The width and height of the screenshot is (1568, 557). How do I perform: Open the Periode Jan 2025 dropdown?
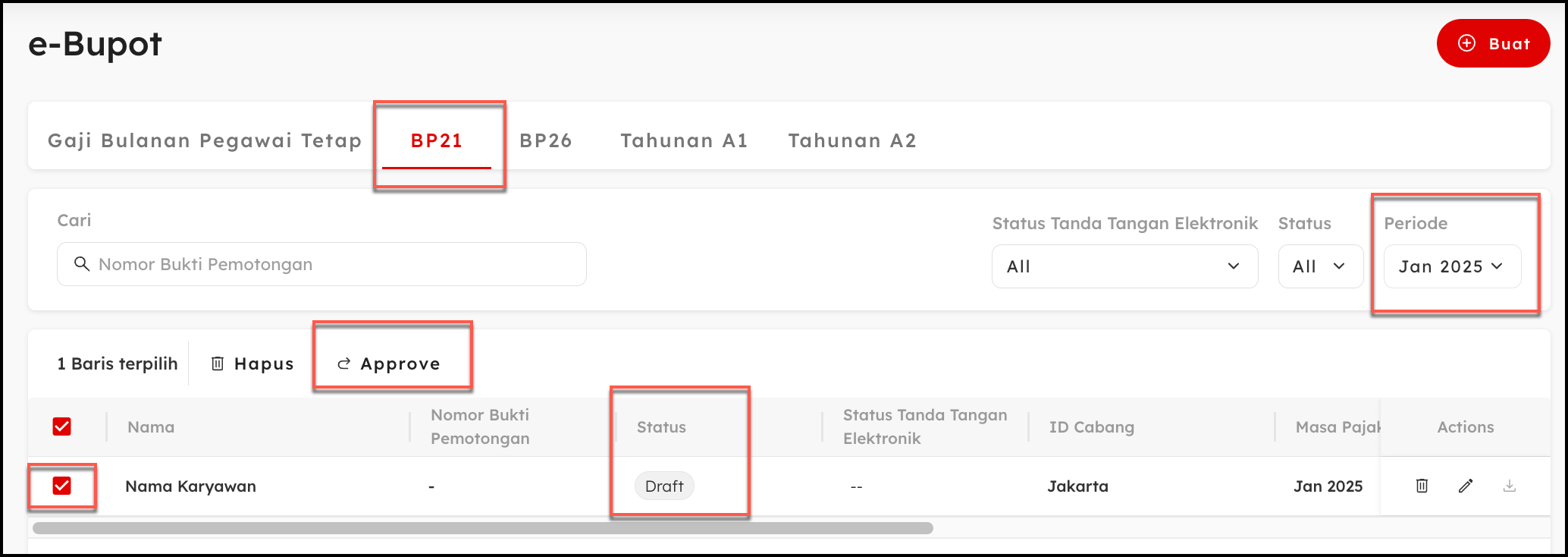click(x=1451, y=266)
